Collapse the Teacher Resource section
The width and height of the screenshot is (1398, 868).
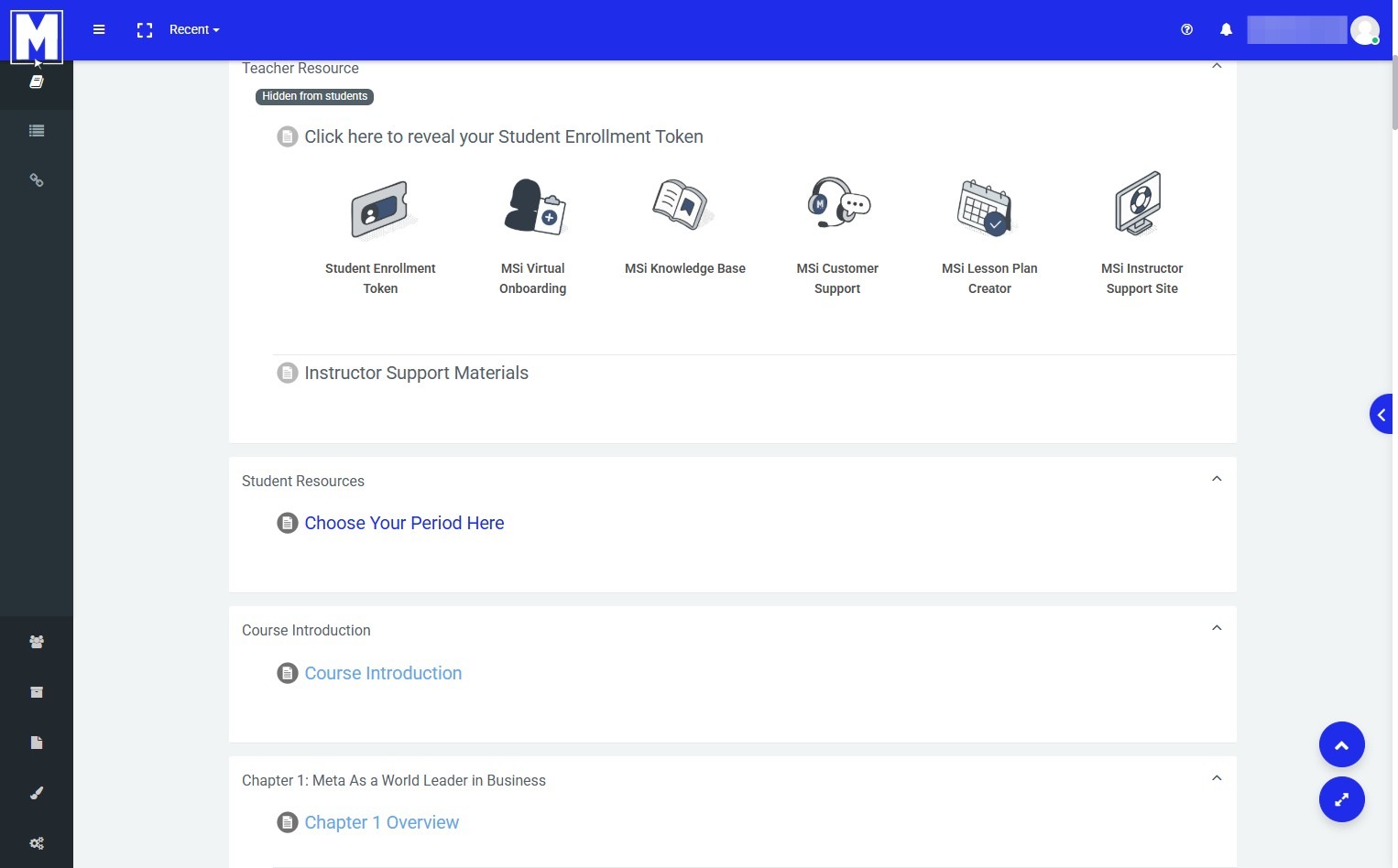click(x=1217, y=66)
